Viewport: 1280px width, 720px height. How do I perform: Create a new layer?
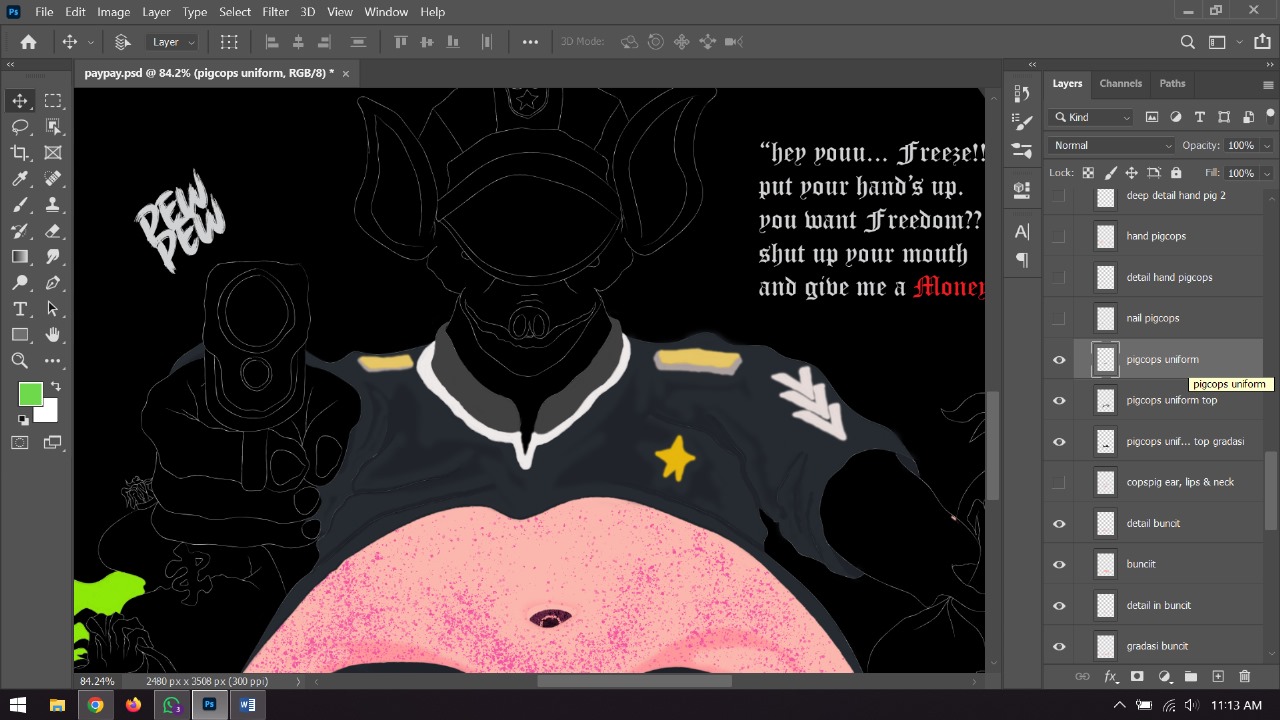pyautogui.click(x=1218, y=677)
